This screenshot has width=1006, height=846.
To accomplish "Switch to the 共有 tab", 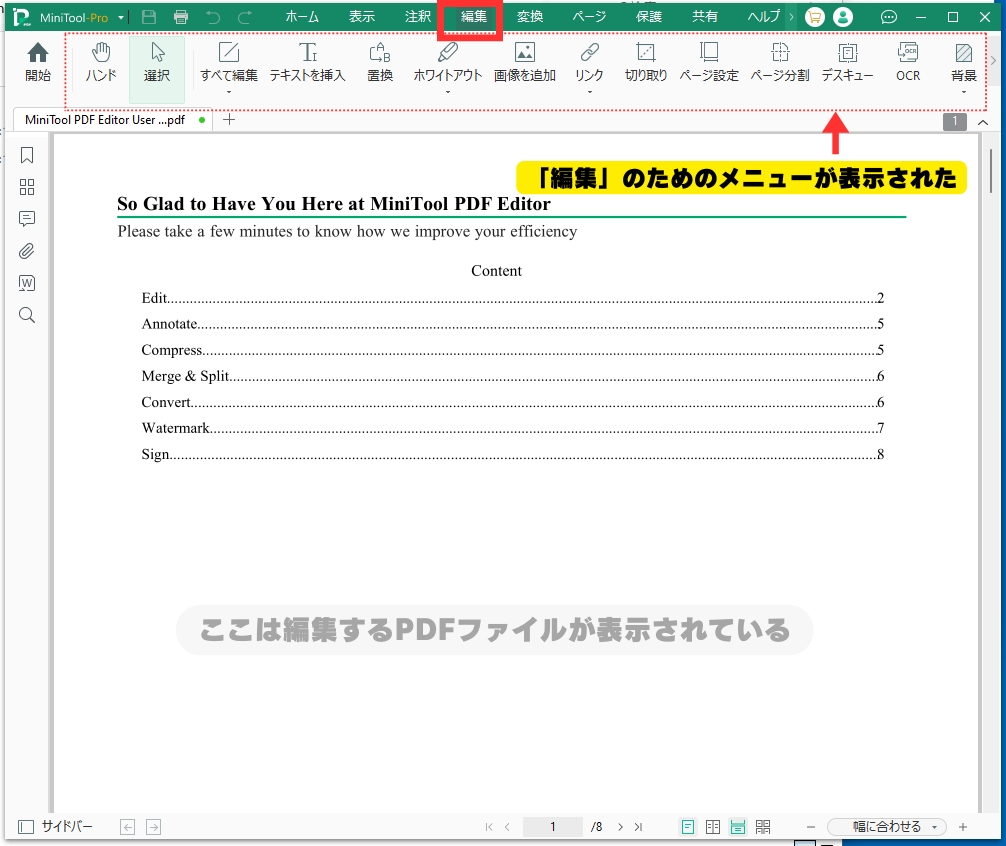I will click(704, 17).
